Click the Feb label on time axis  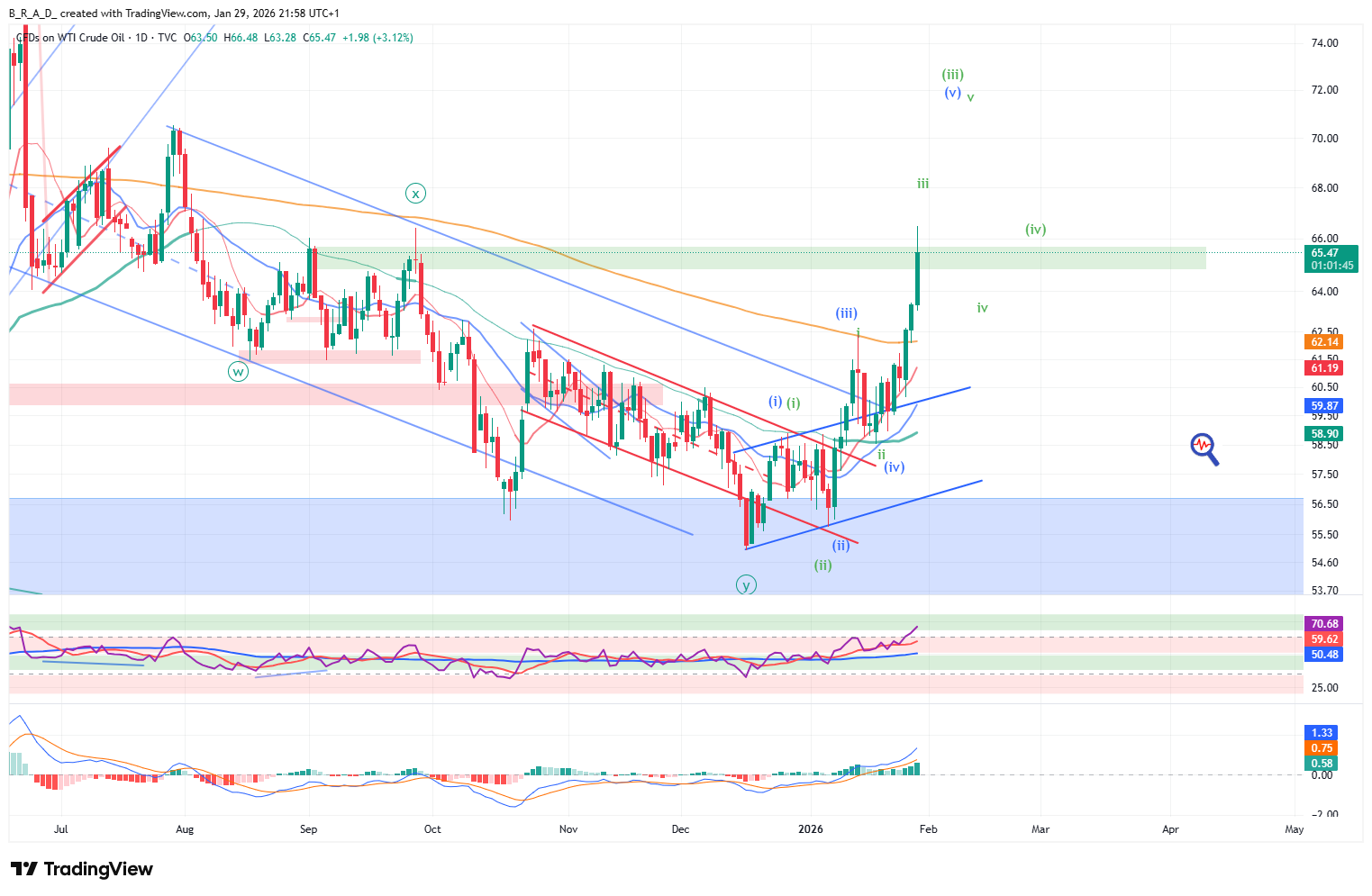928,829
